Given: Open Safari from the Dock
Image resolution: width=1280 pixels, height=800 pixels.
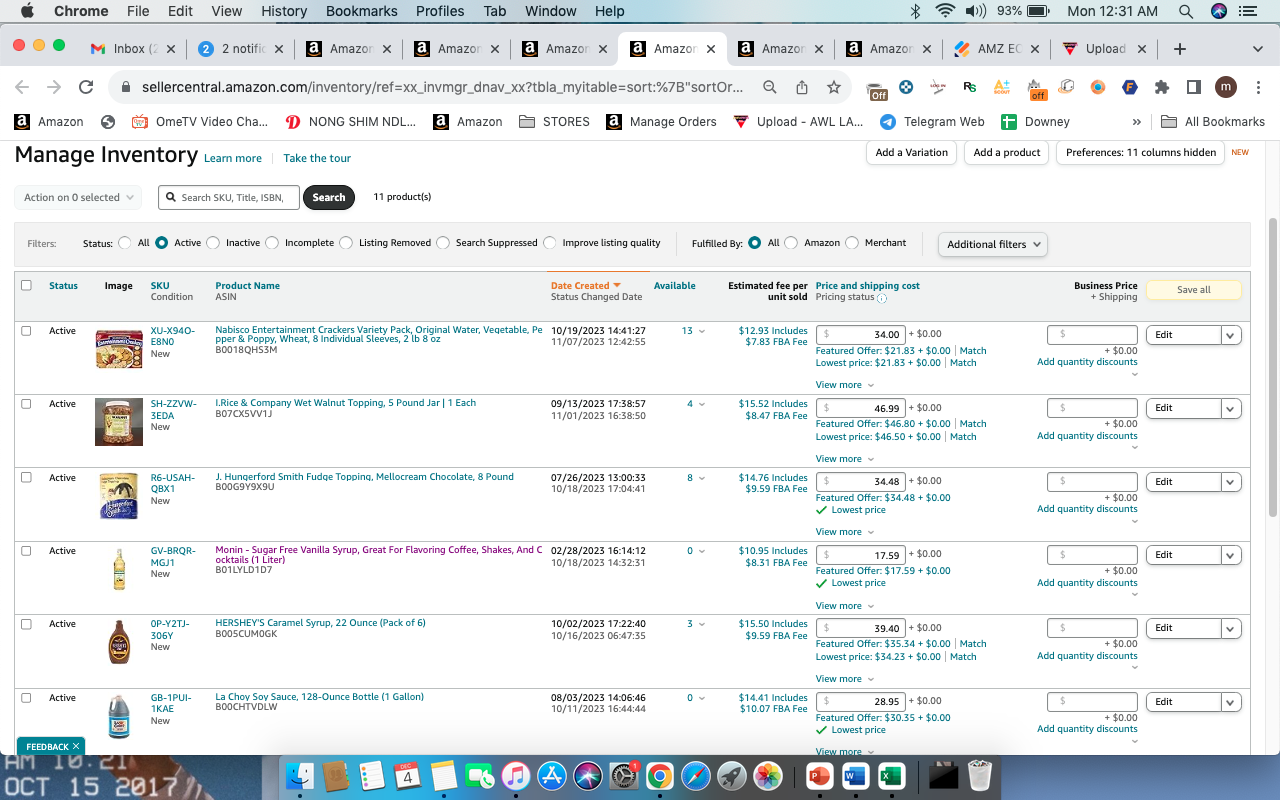Looking at the screenshot, I should [x=696, y=775].
